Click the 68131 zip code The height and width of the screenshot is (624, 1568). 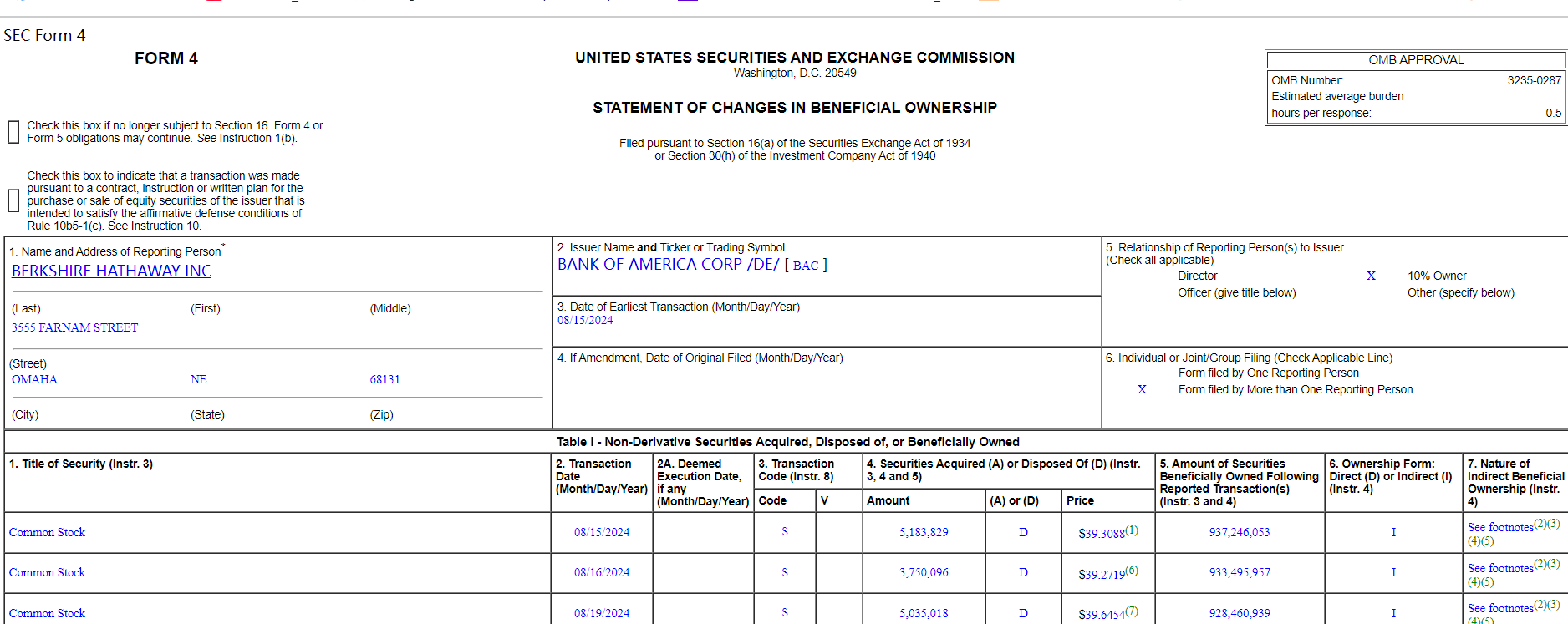click(385, 379)
